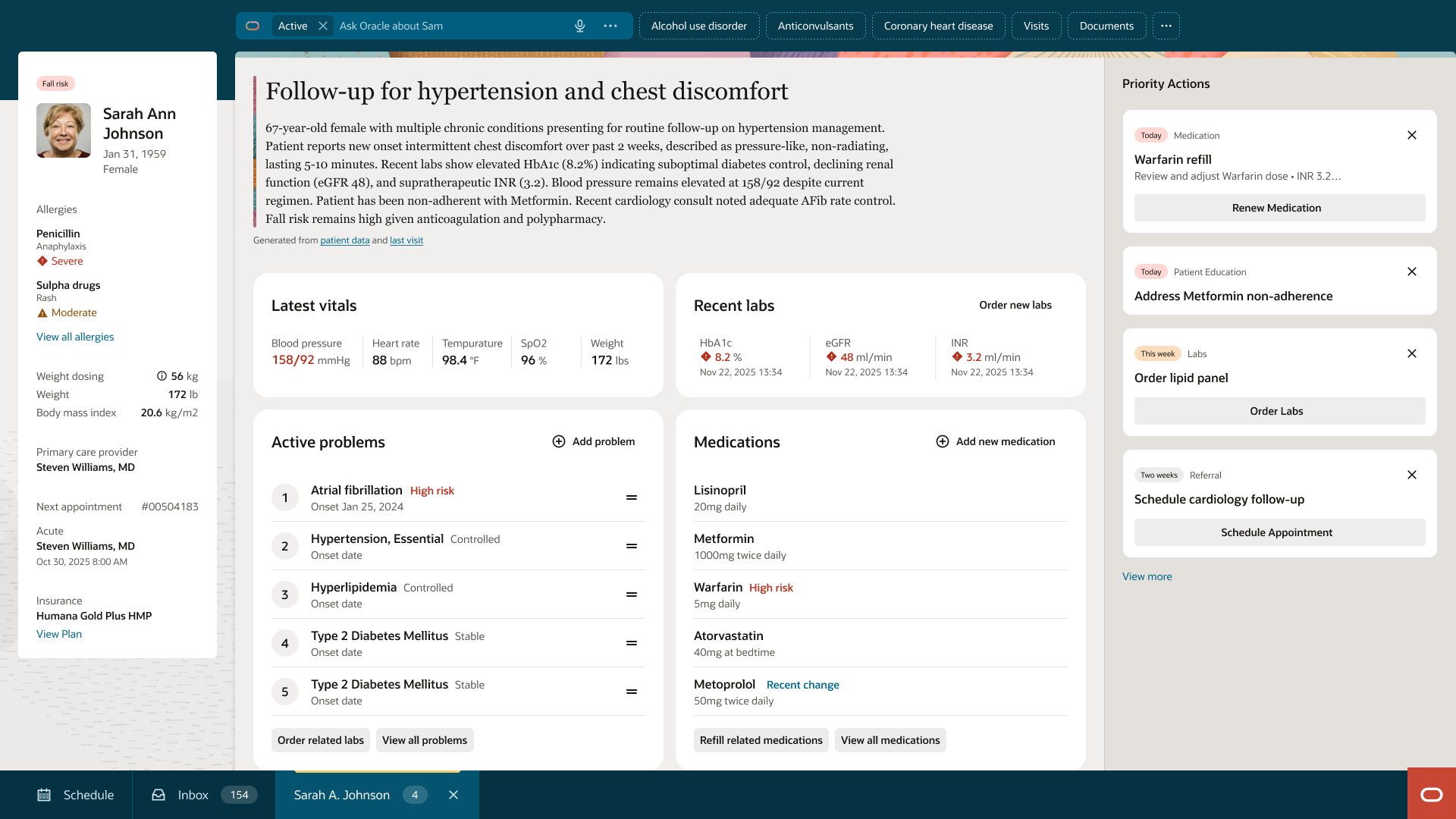Expand View more priority actions
The width and height of the screenshot is (1456, 819).
[1147, 576]
